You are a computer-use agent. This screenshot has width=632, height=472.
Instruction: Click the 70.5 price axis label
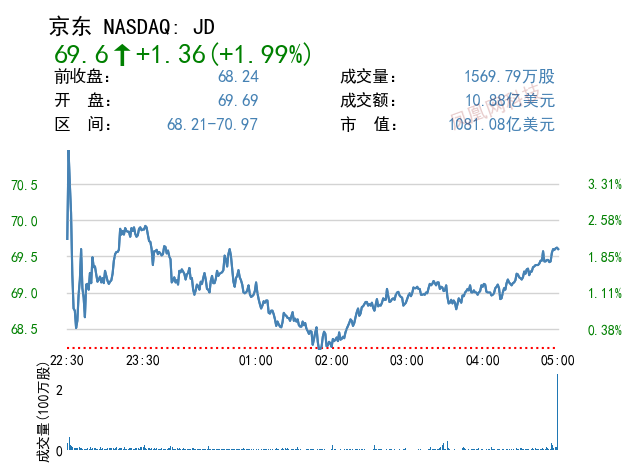point(25,185)
